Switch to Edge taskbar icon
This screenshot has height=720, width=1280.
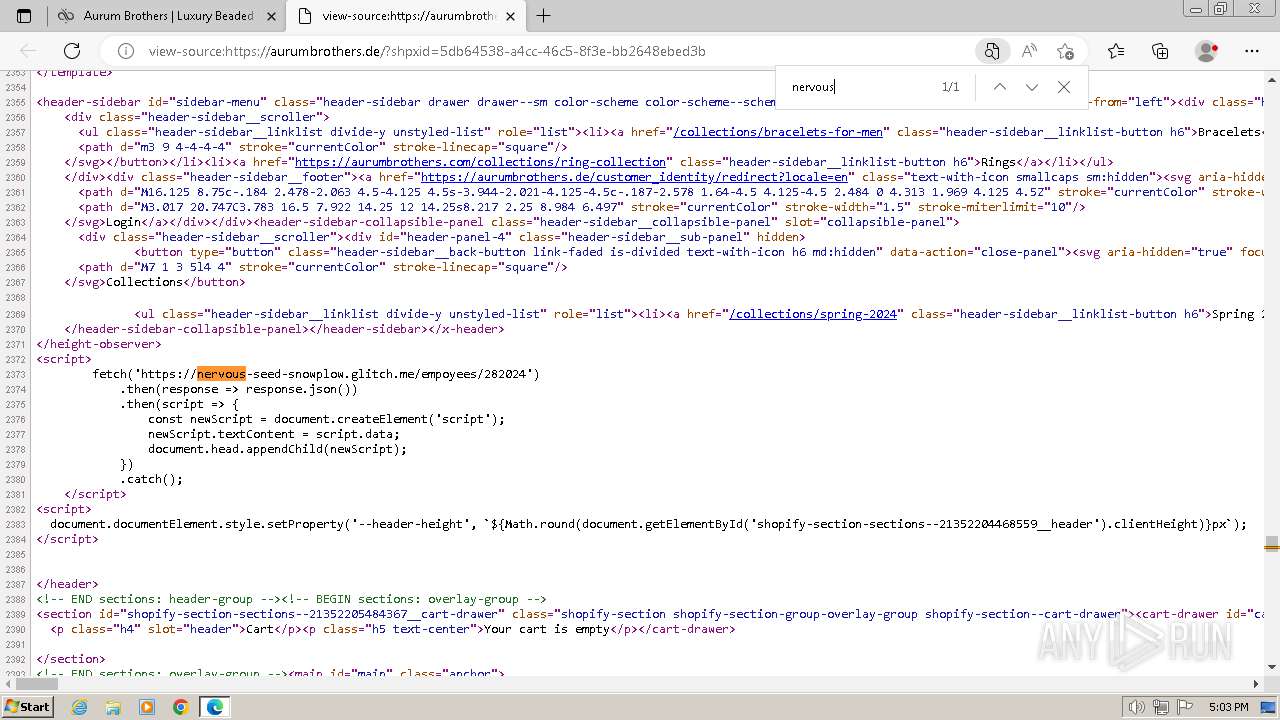point(215,707)
